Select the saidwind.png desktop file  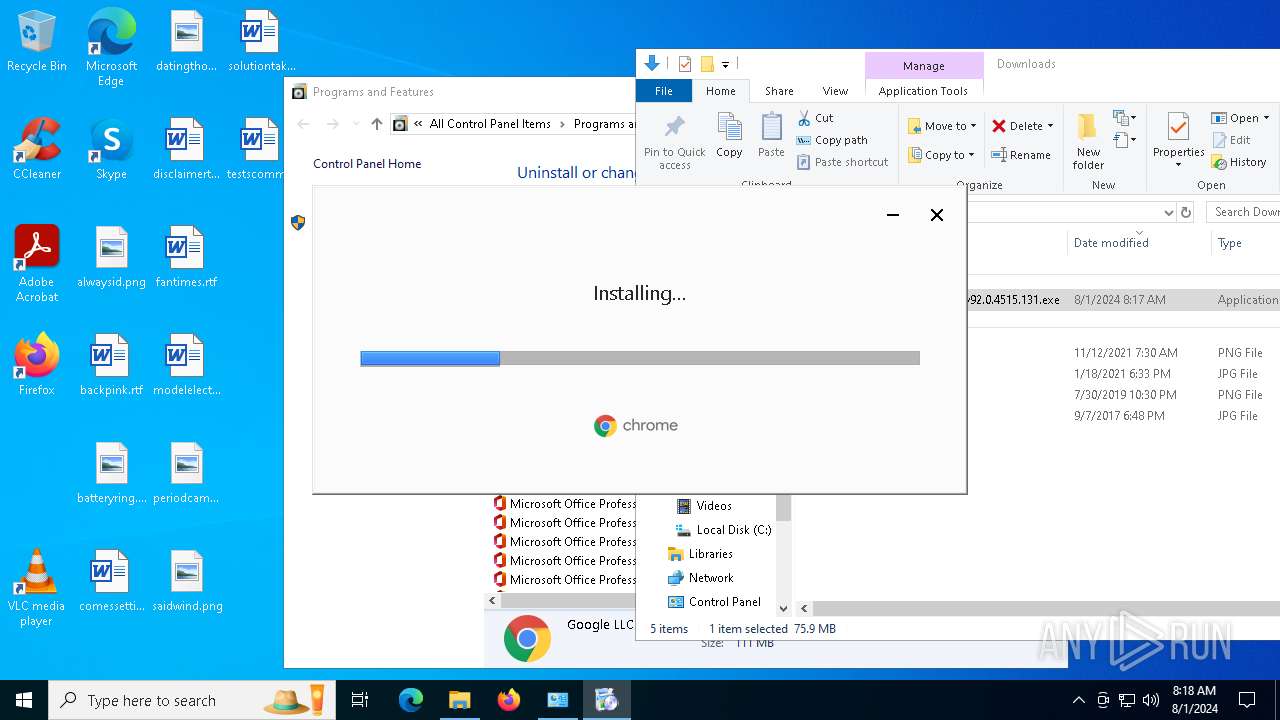coord(187,582)
